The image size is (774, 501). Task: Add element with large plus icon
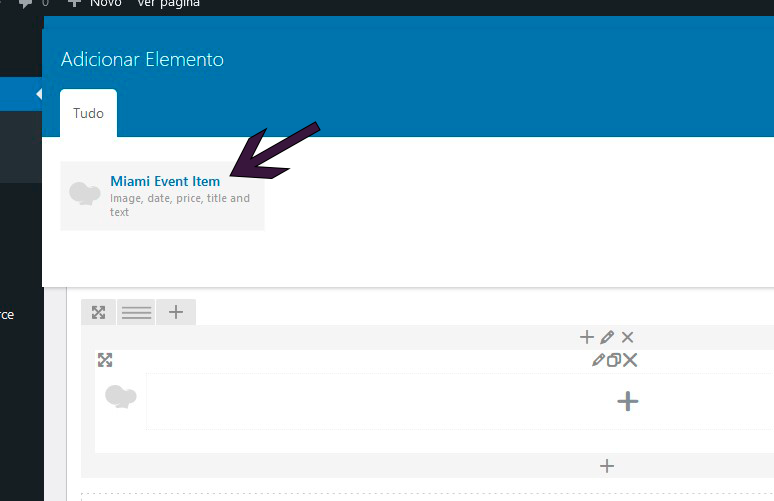[627, 401]
